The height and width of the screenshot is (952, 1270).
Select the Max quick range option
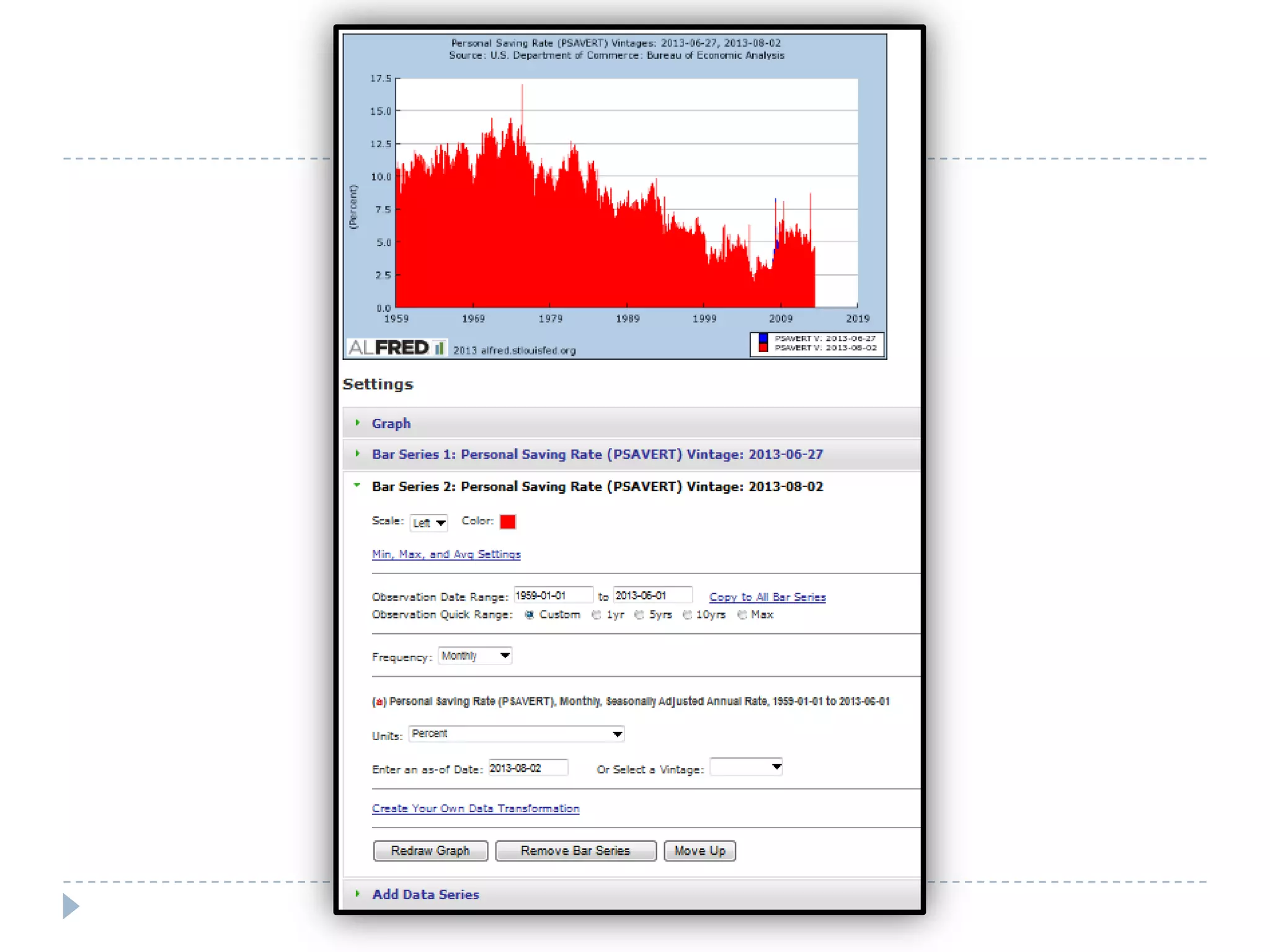click(742, 615)
